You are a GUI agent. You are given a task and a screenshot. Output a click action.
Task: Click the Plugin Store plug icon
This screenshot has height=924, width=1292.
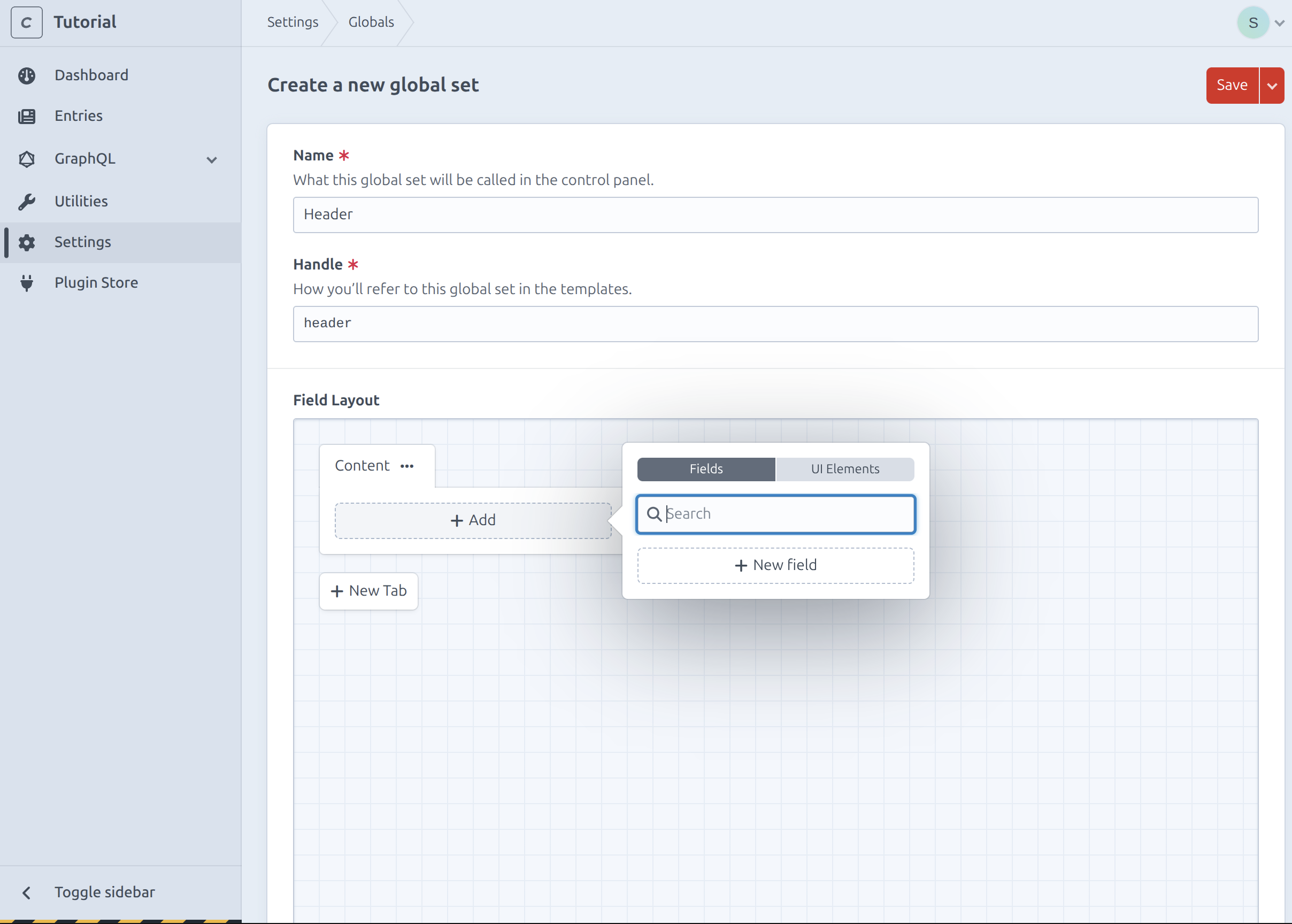(x=27, y=283)
